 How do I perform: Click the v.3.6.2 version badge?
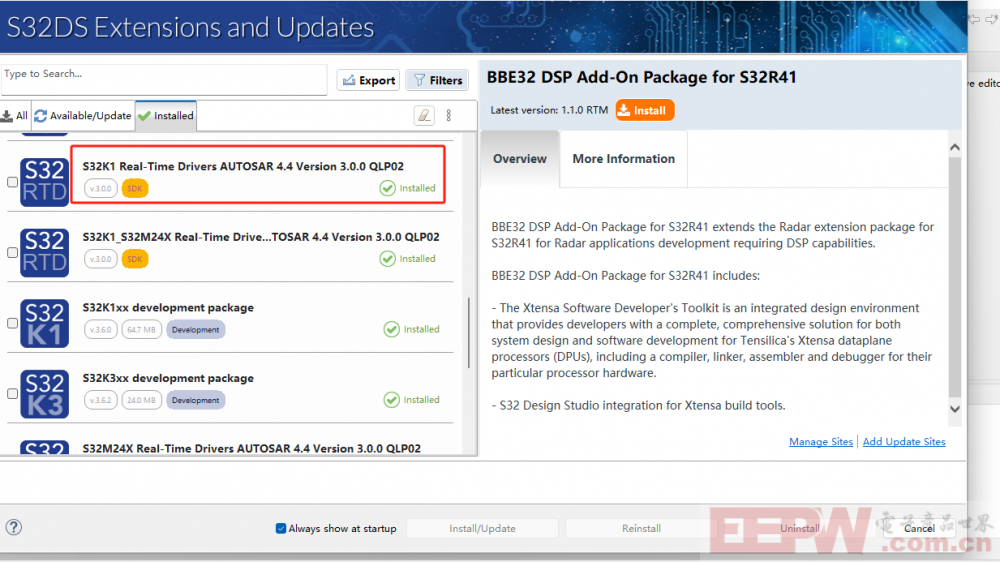100,401
